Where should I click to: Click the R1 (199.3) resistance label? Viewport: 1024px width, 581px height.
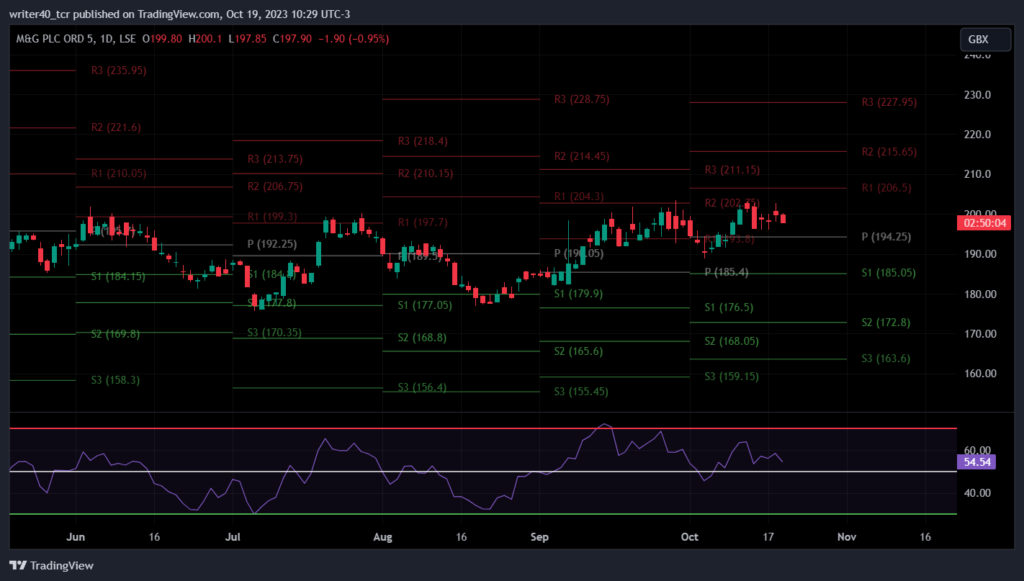(272, 217)
